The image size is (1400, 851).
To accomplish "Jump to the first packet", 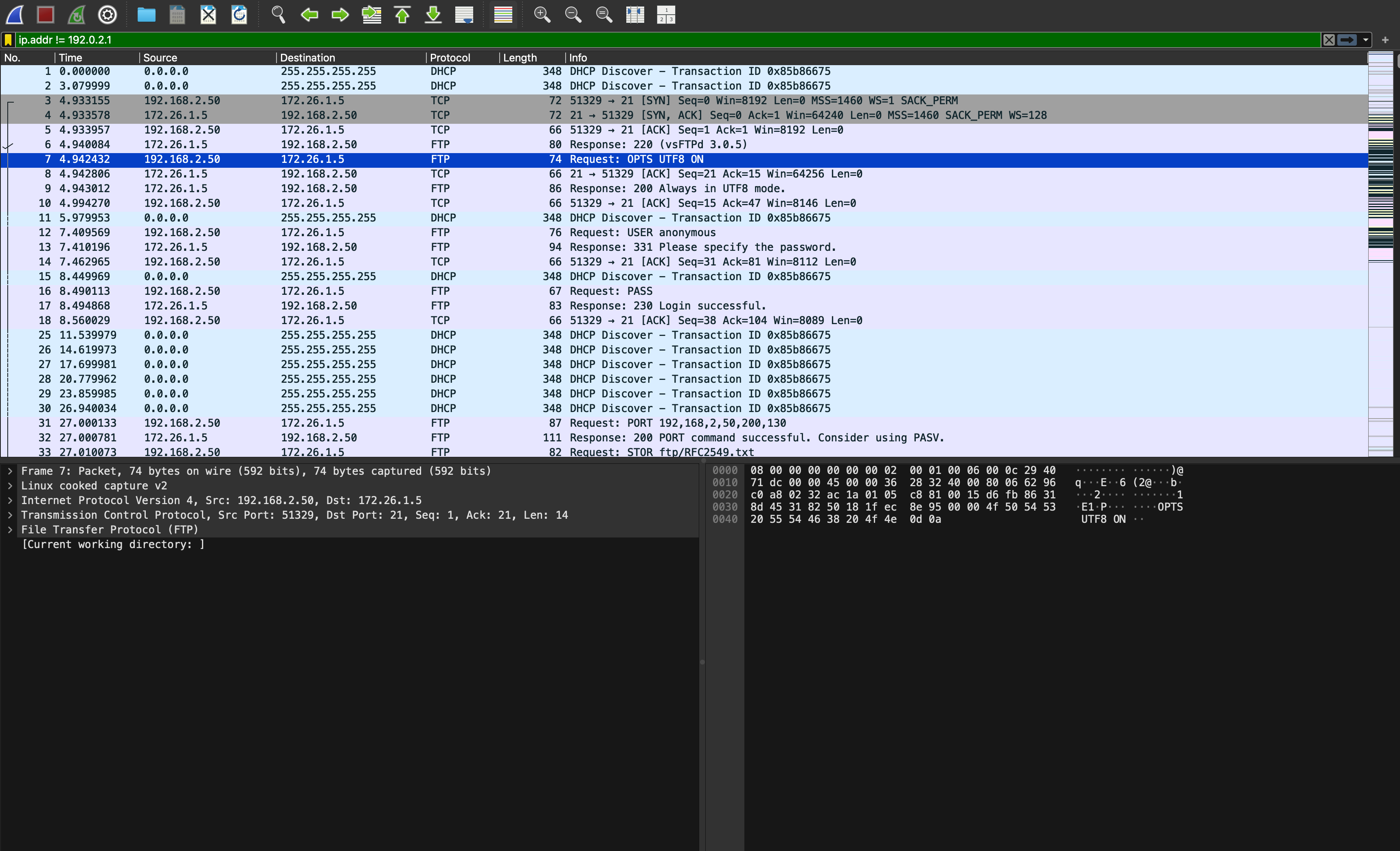I will click(402, 15).
